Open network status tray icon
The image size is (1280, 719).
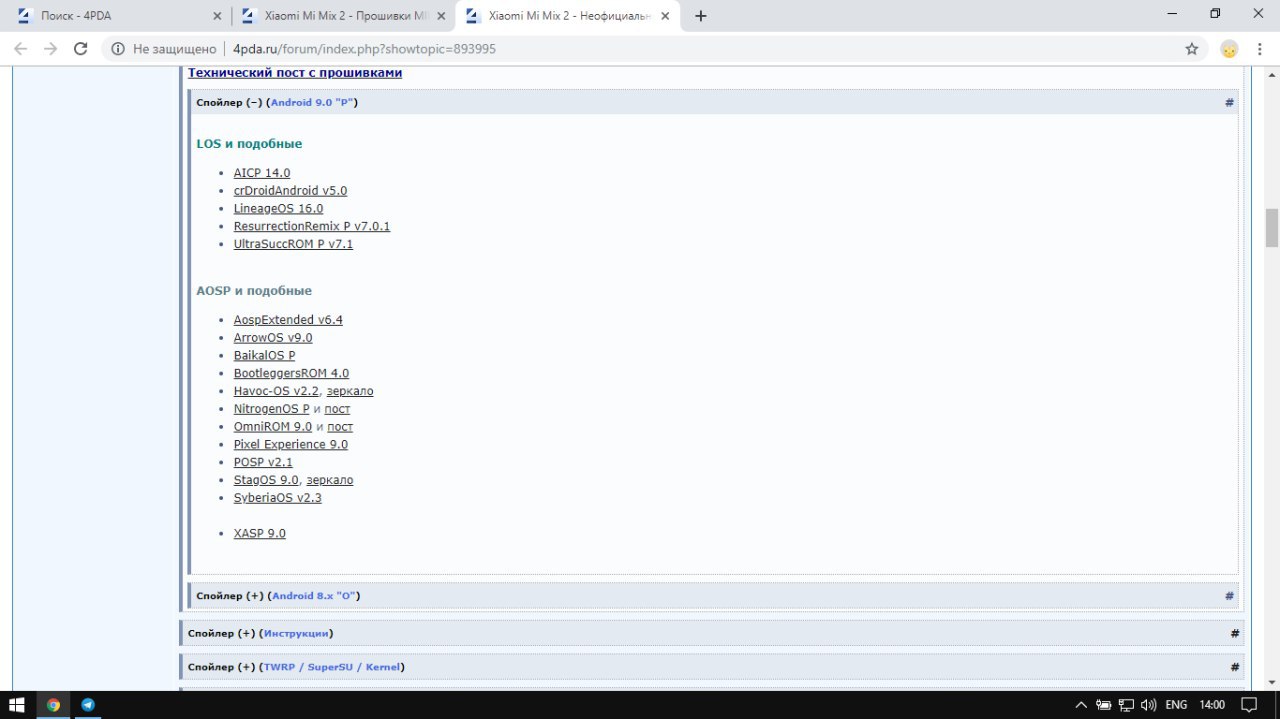pyautogui.click(x=1126, y=704)
